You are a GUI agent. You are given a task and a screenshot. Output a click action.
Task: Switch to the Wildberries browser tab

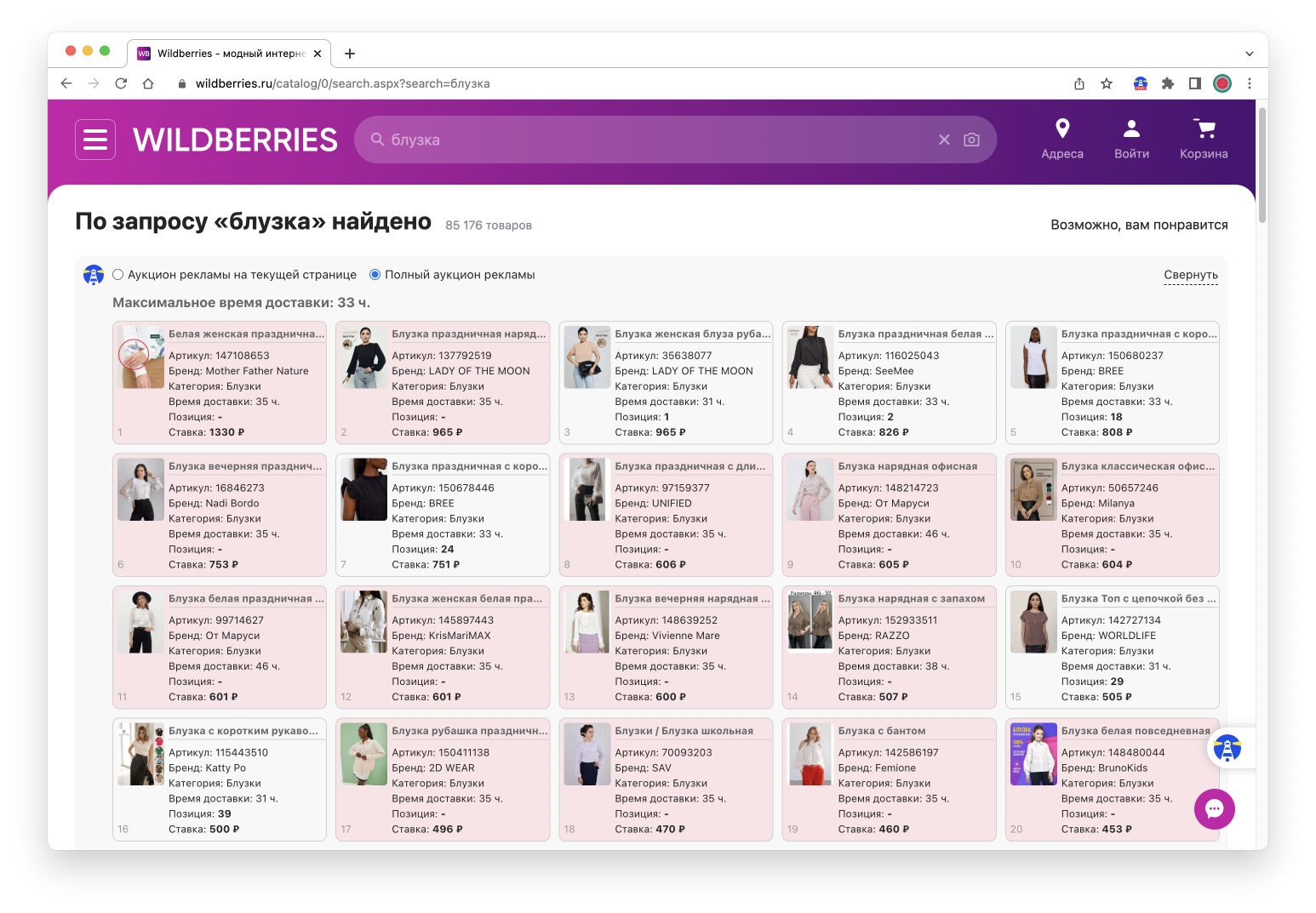point(229,54)
